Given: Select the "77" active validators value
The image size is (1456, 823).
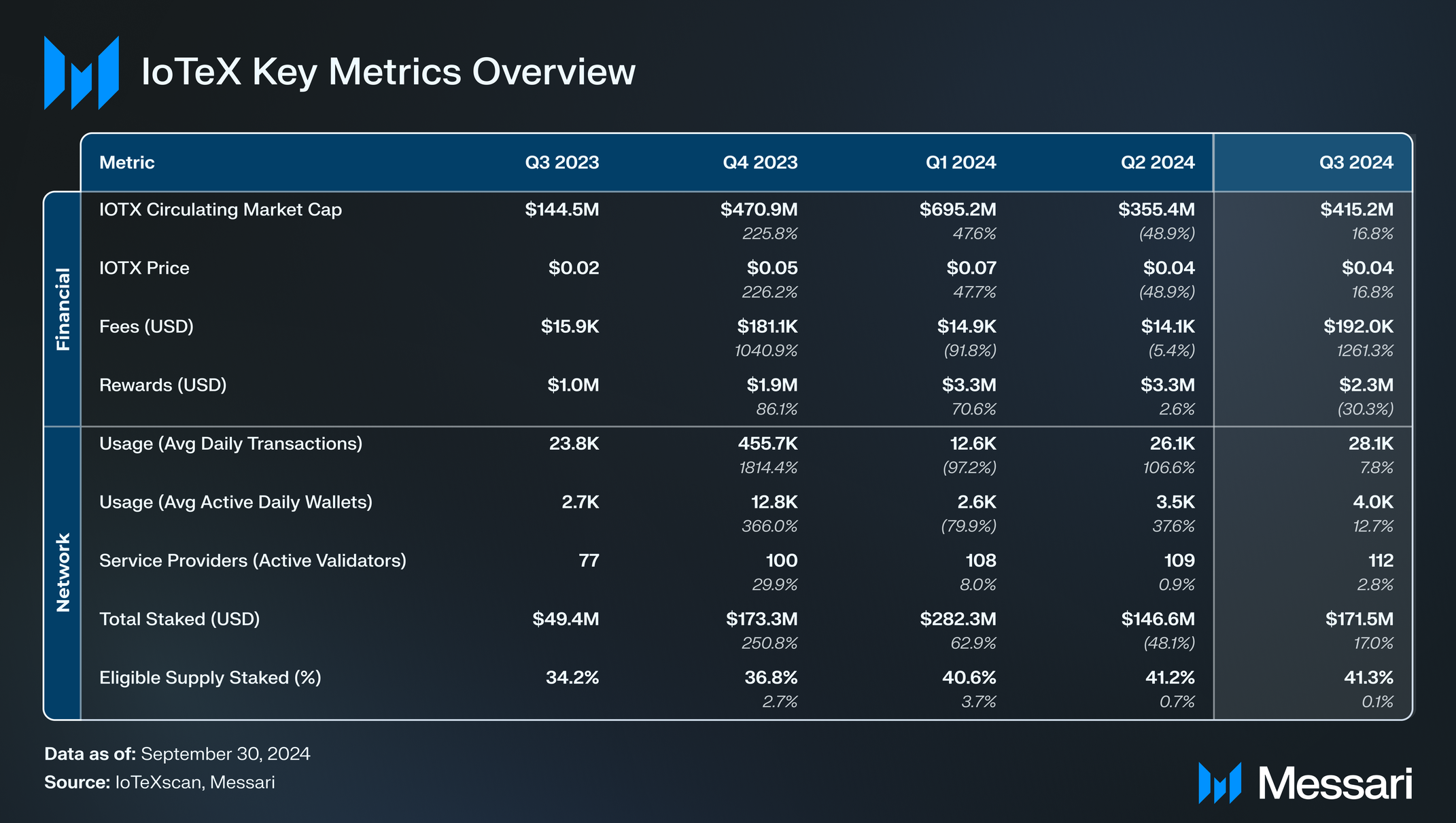Looking at the screenshot, I should coord(589,560).
